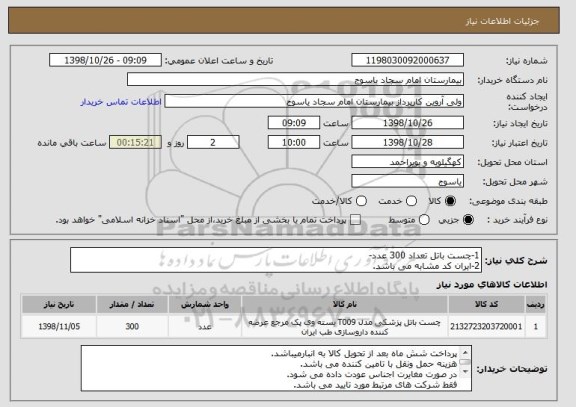Click the توضیحات خریدار label
Viewport: 576px width, 407px height.
click(x=512, y=369)
